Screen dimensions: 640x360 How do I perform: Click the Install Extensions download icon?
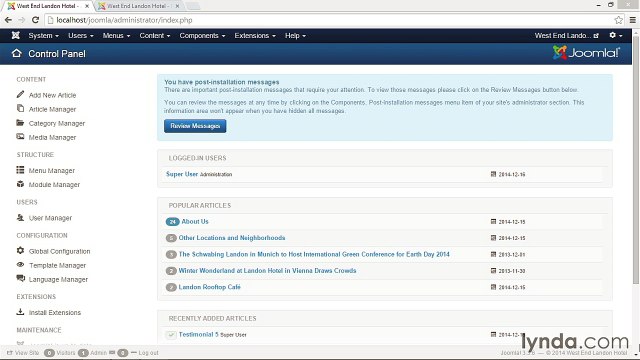[20, 312]
